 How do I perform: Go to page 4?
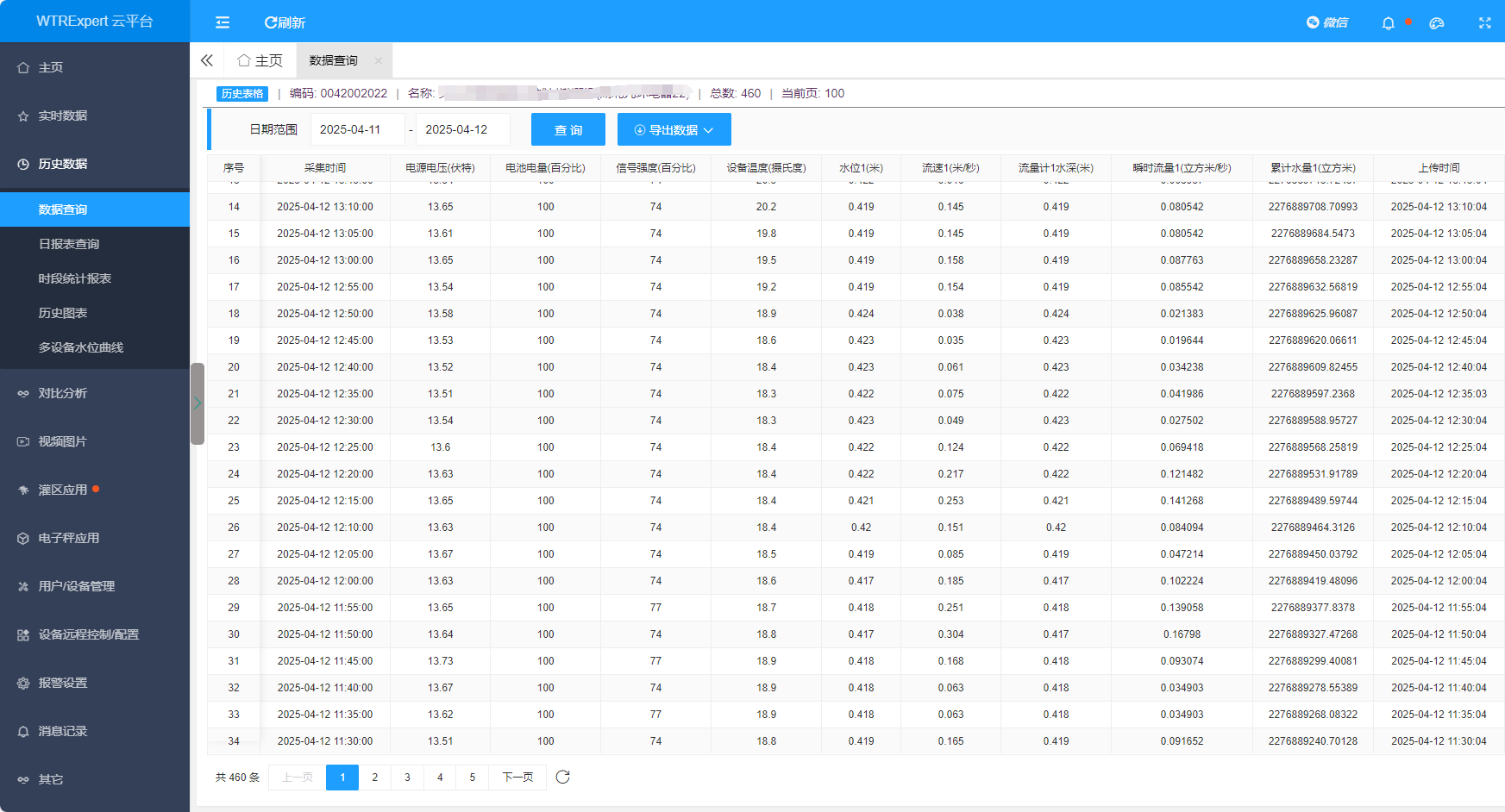[x=440, y=778]
